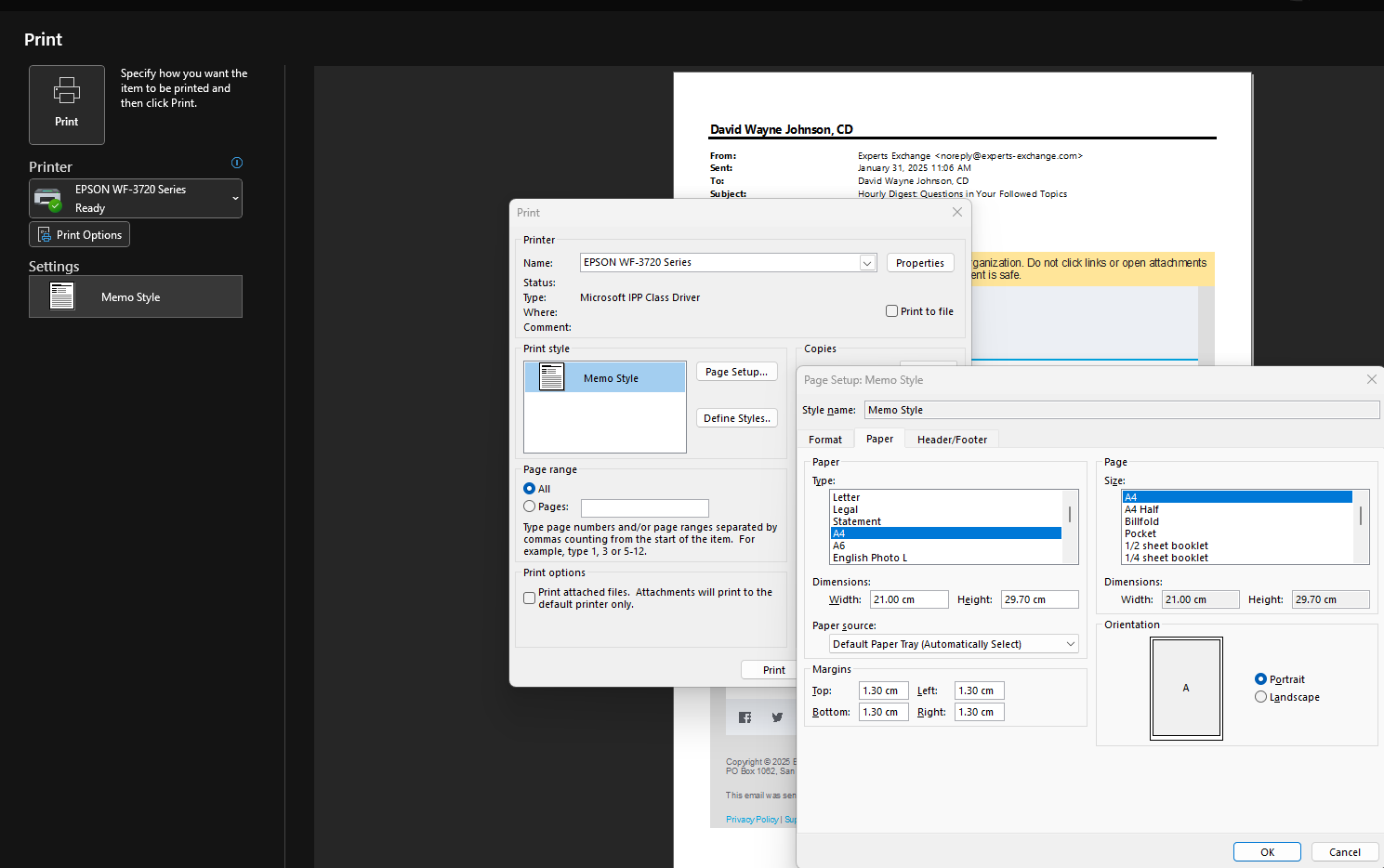
Task: Expand the EPSON printer dropdown in left pane
Action: click(235, 198)
